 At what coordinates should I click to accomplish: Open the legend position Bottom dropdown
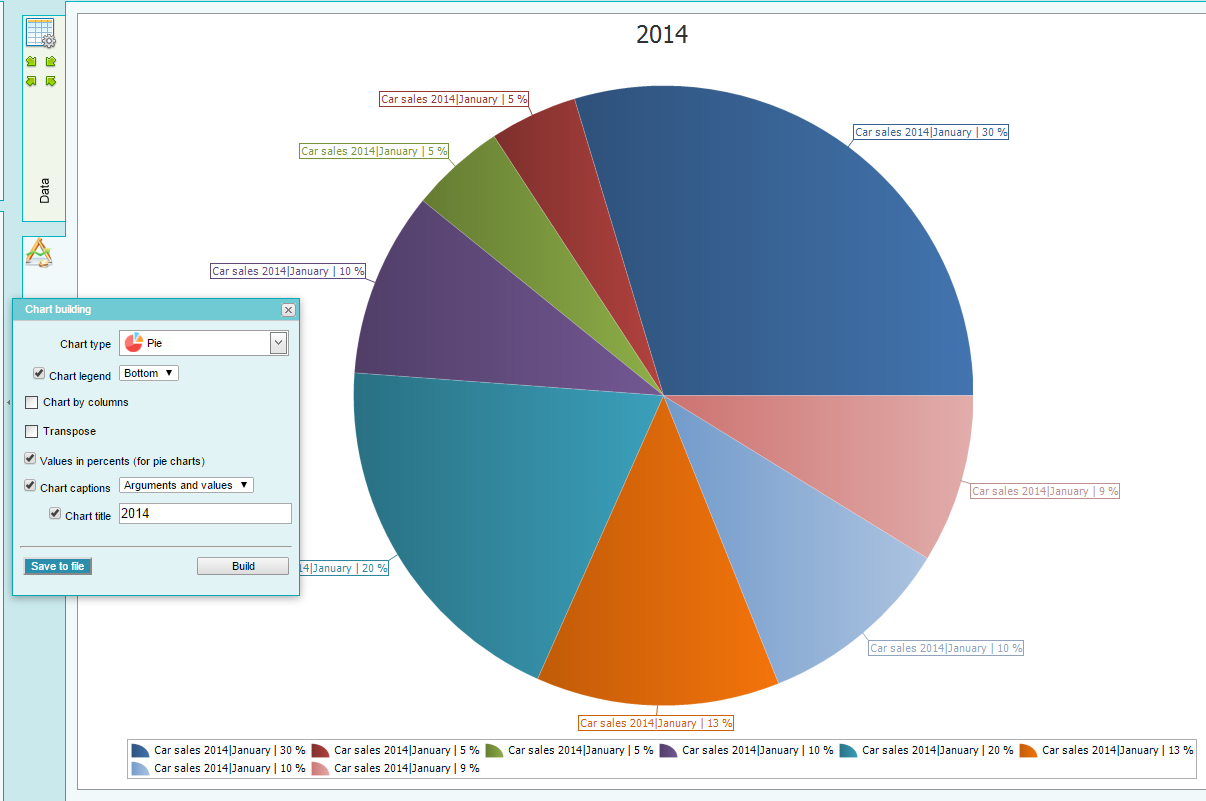pyautogui.click(x=149, y=373)
